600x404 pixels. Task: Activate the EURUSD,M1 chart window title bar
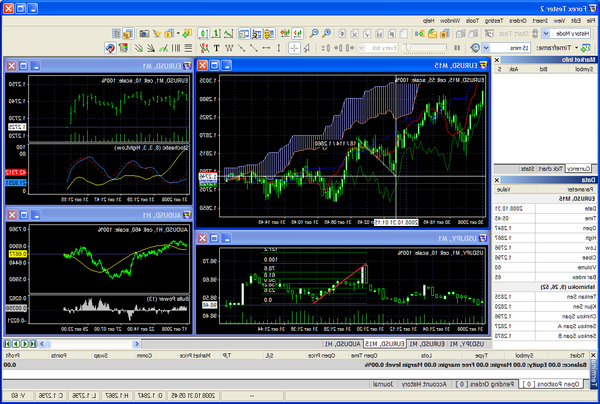click(99, 66)
